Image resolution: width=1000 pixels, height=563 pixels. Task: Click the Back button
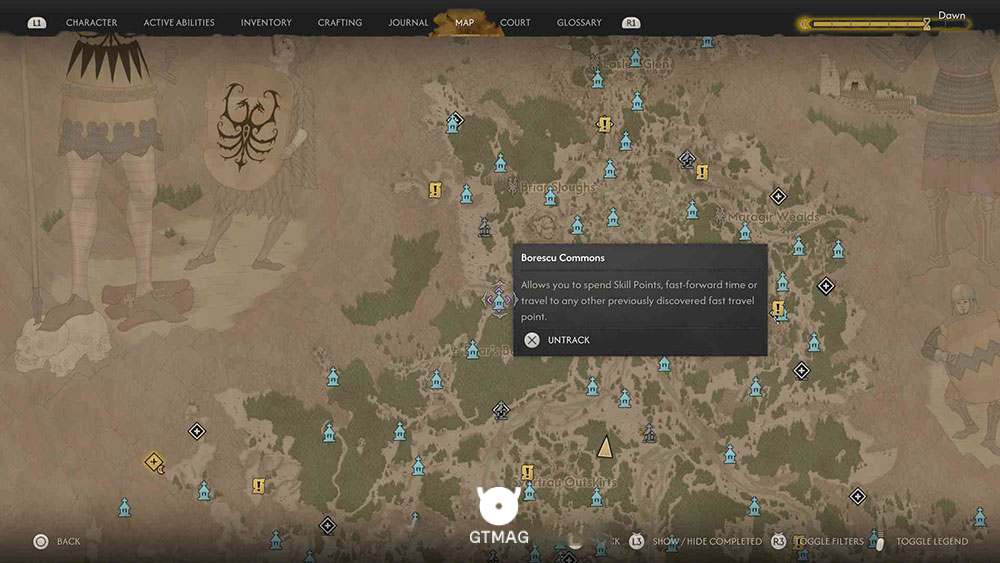point(68,541)
